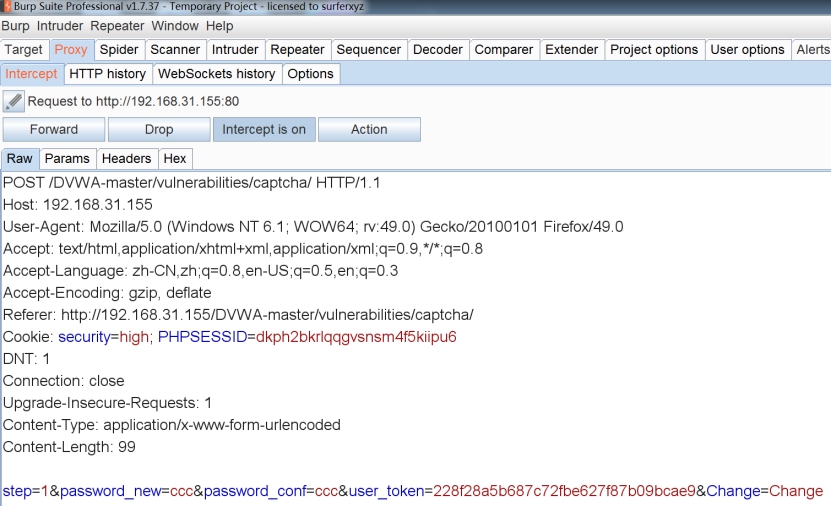Switch to the Alerts tab

coord(812,50)
